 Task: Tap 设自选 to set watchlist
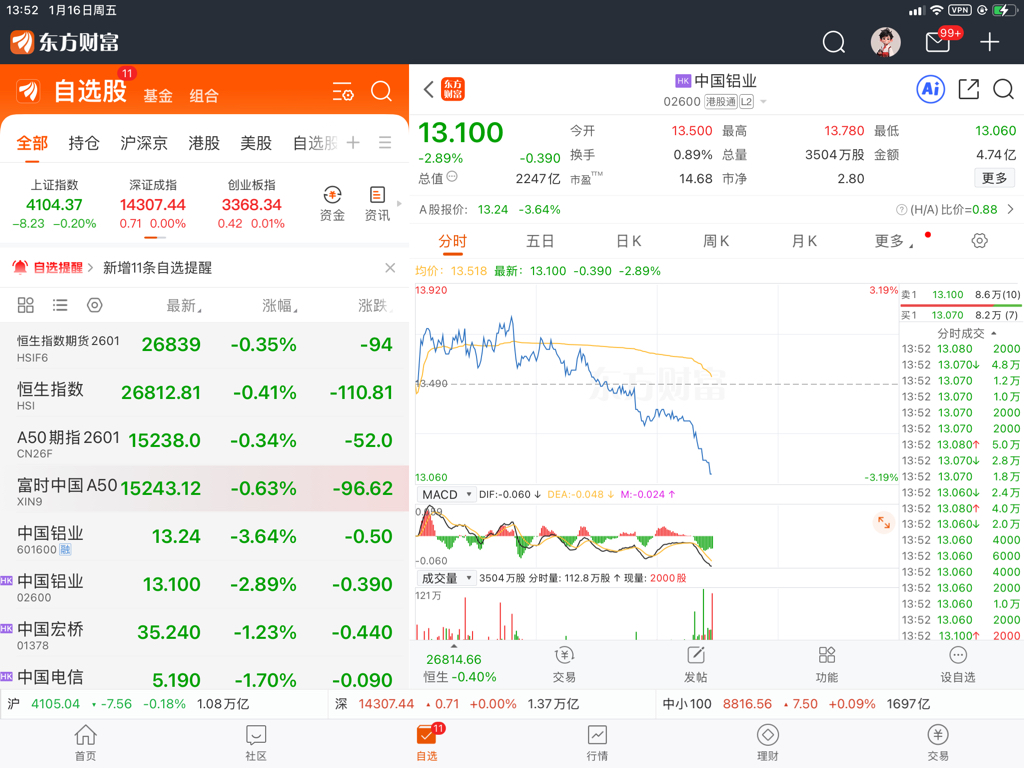(x=957, y=664)
